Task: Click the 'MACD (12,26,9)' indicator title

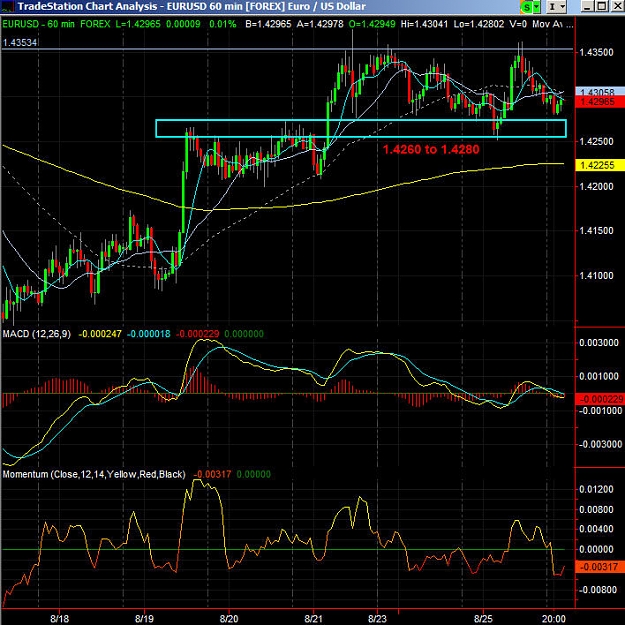Action: (37, 334)
